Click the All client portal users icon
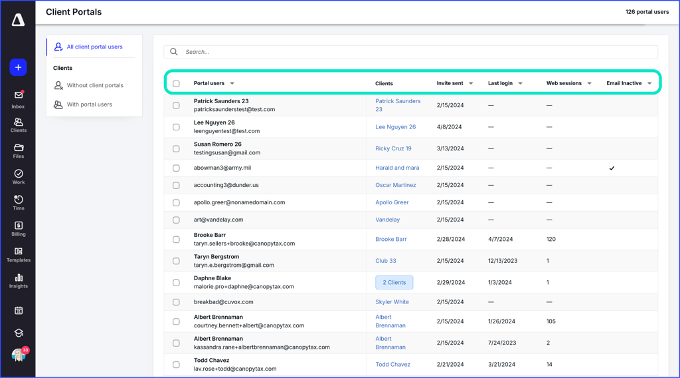 click(x=58, y=46)
